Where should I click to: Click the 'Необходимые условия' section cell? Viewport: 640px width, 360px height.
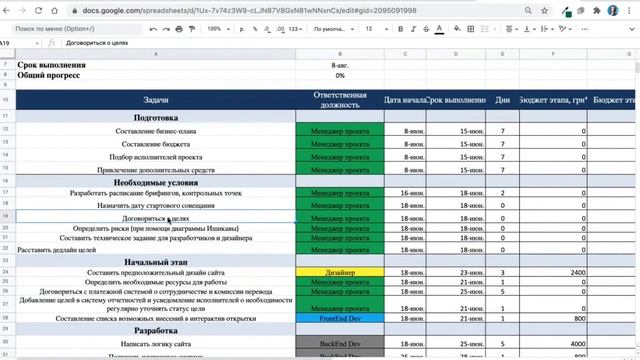point(156,182)
